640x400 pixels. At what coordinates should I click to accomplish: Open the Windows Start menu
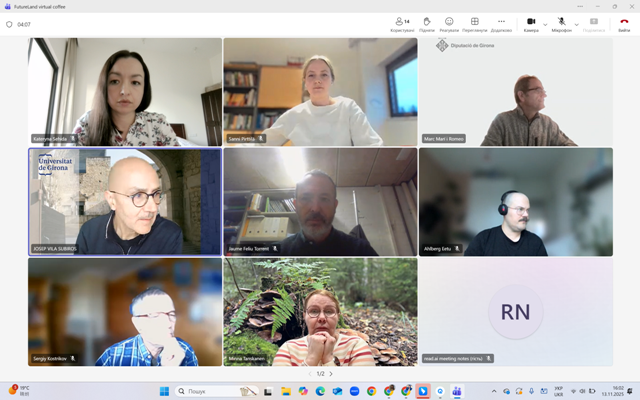pos(165,391)
